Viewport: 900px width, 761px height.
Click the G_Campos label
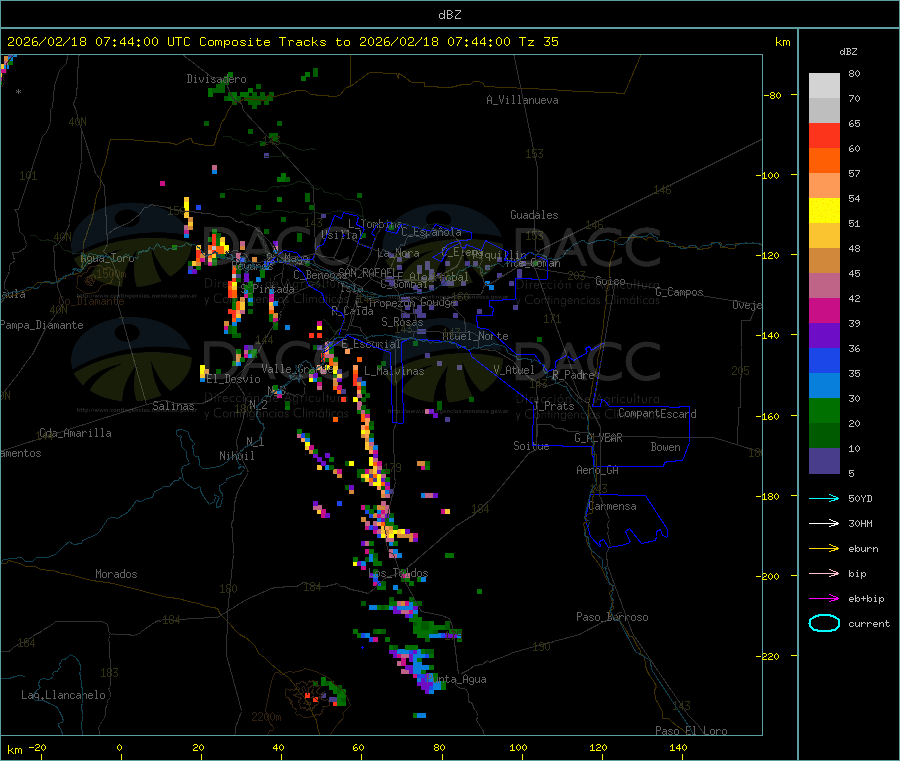coord(680,292)
